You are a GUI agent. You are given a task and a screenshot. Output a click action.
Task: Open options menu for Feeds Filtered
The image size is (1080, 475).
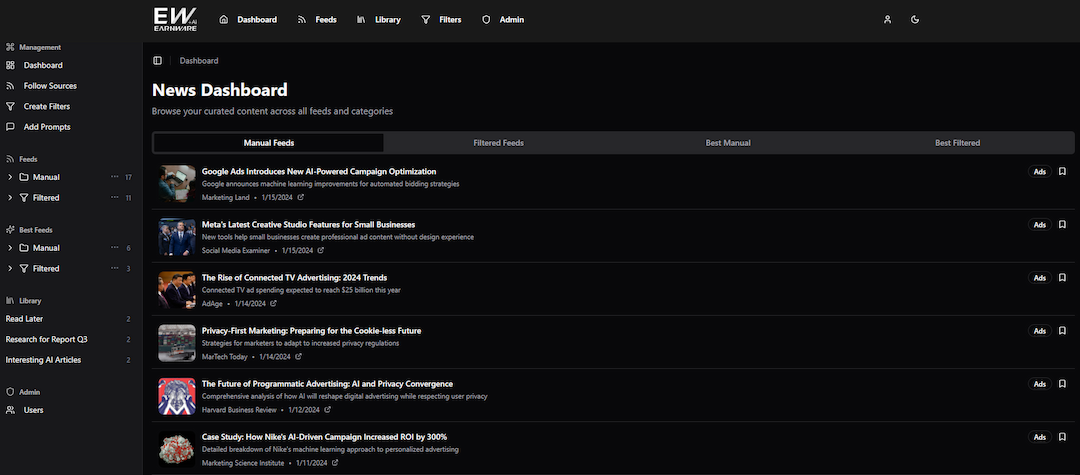coord(114,198)
